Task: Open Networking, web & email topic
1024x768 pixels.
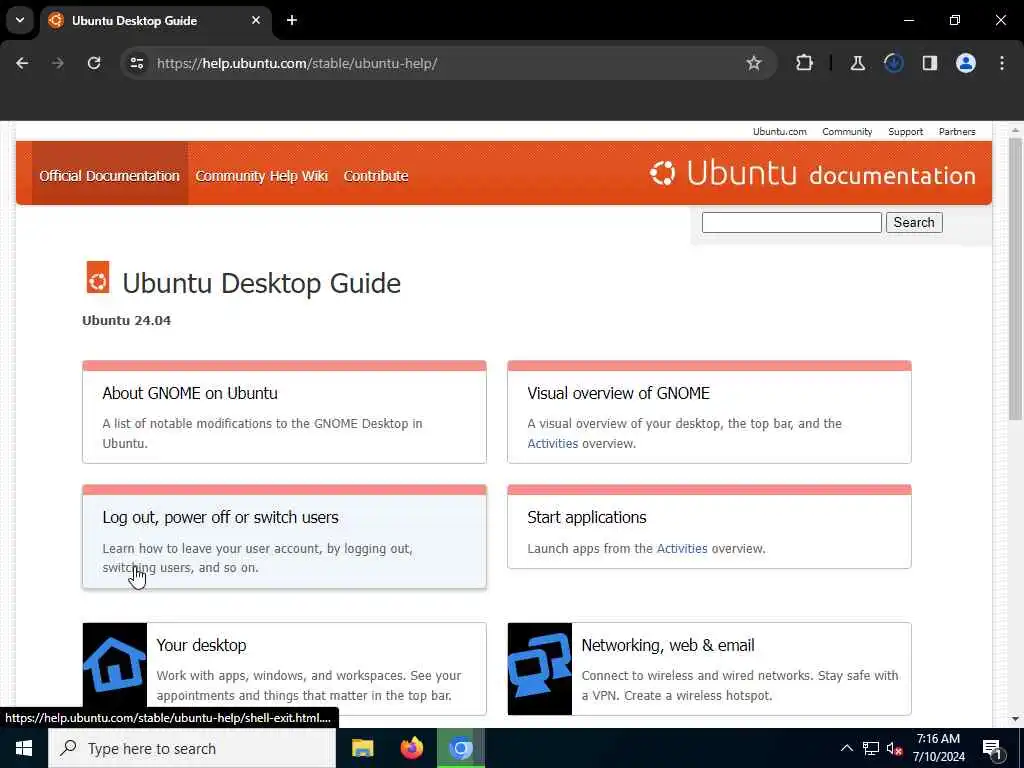Action: click(x=709, y=669)
